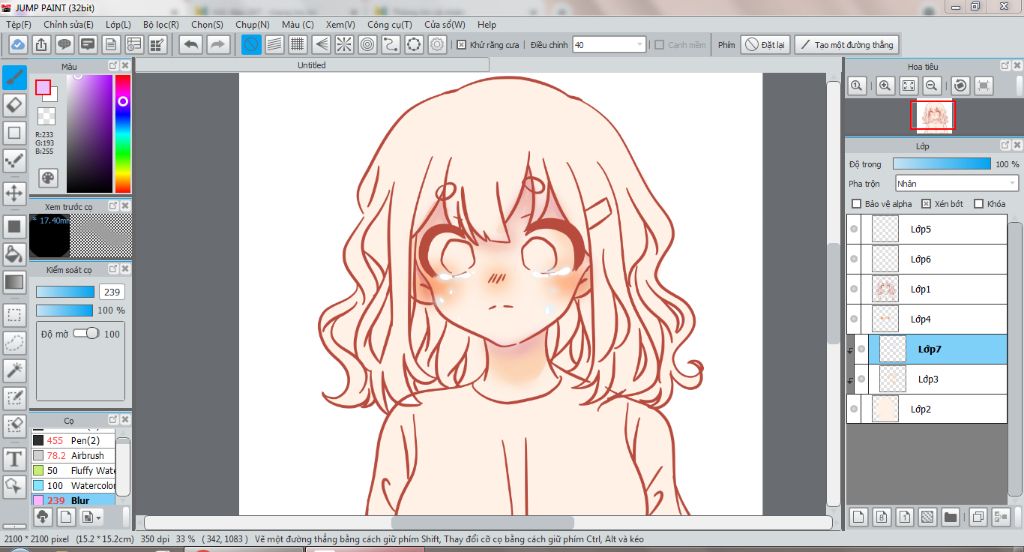Select the Bucket fill tool
Viewport: 1024px width, 552px height.
pyautogui.click(x=14, y=254)
